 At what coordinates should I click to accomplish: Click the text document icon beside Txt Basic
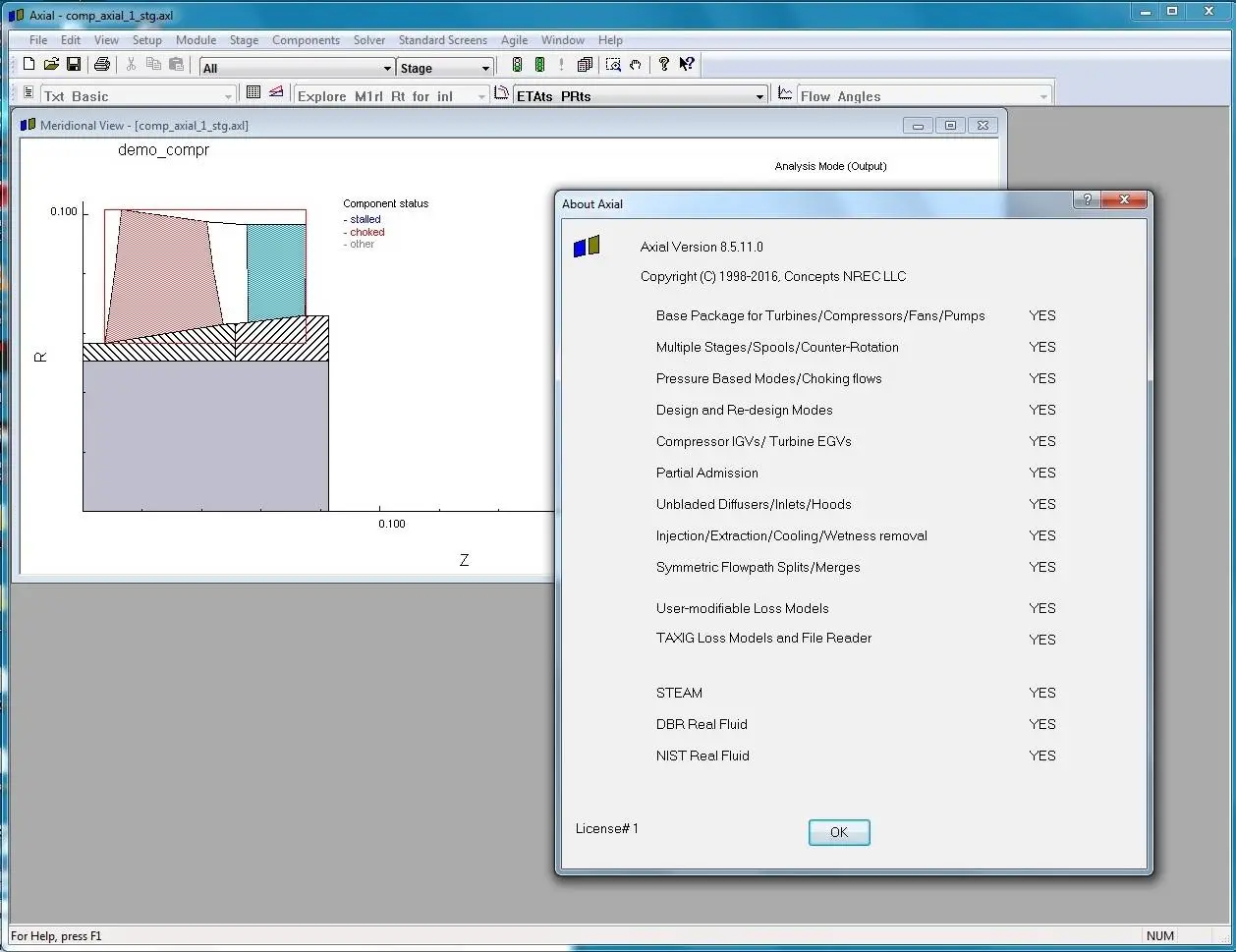(x=28, y=93)
